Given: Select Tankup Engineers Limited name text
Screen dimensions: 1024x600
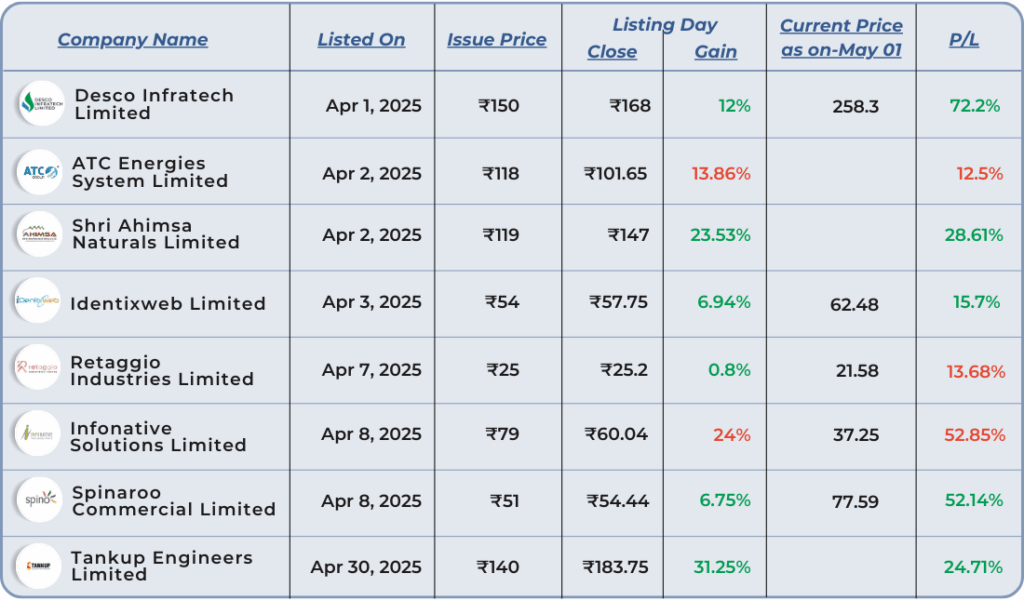Looking at the screenshot, I should point(162,566).
